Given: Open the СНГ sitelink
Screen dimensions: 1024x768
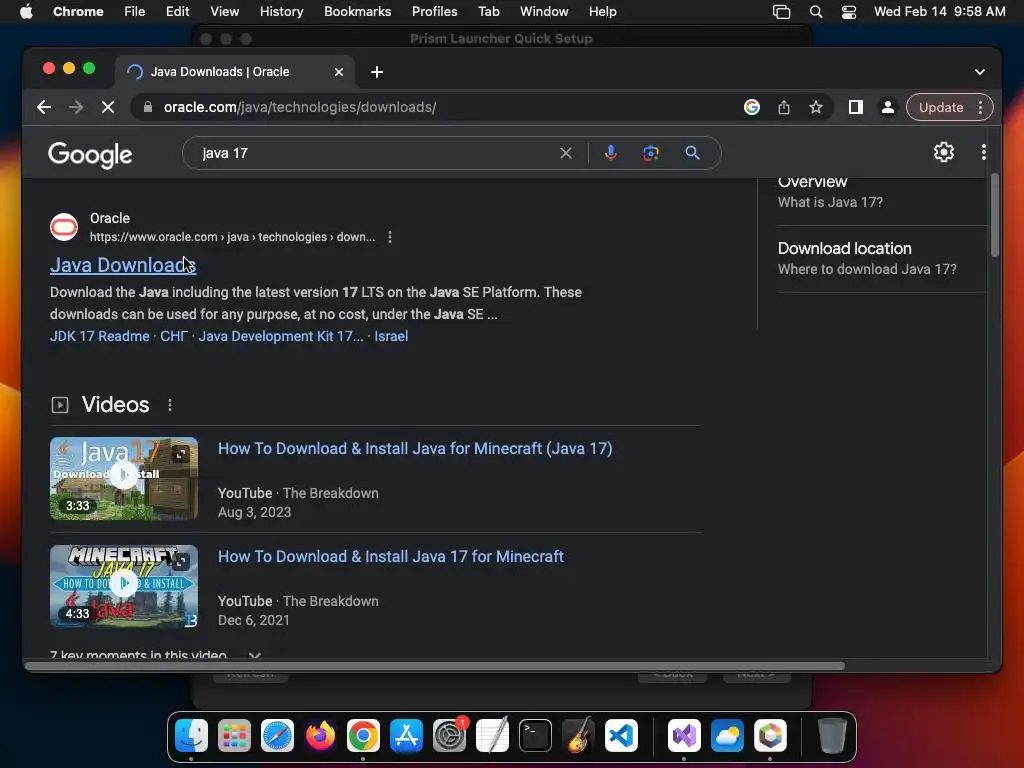Looking at the screenshot, I should coord(174,336).
